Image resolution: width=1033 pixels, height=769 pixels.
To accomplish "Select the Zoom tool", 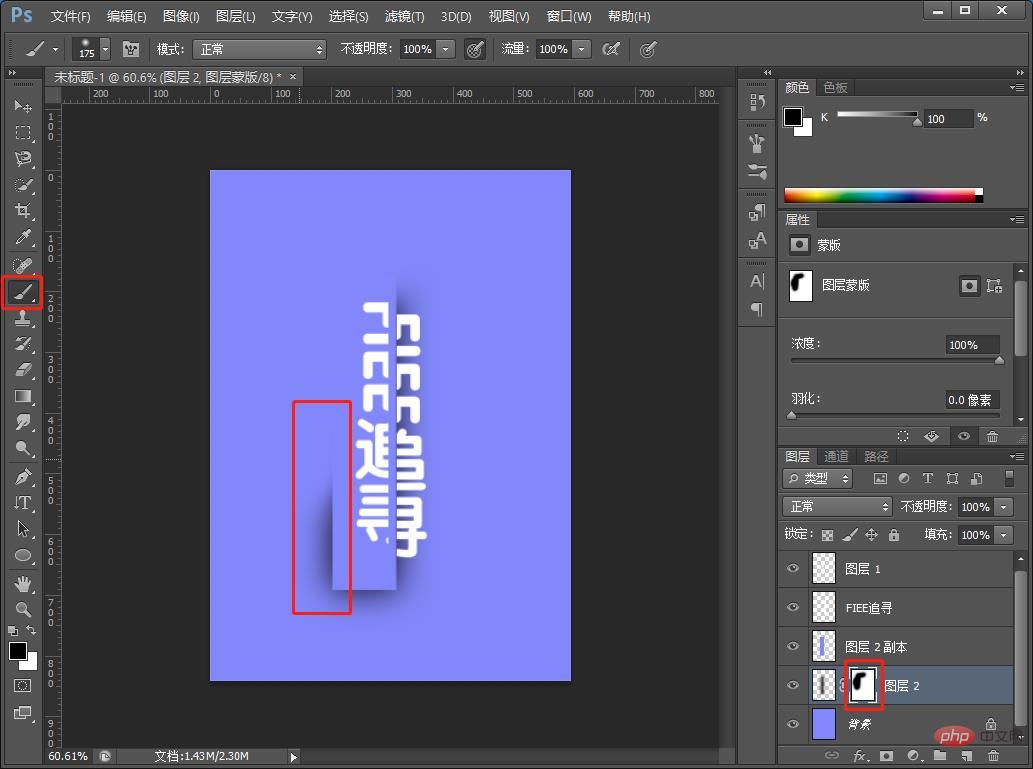I will [x=23, y=610].
